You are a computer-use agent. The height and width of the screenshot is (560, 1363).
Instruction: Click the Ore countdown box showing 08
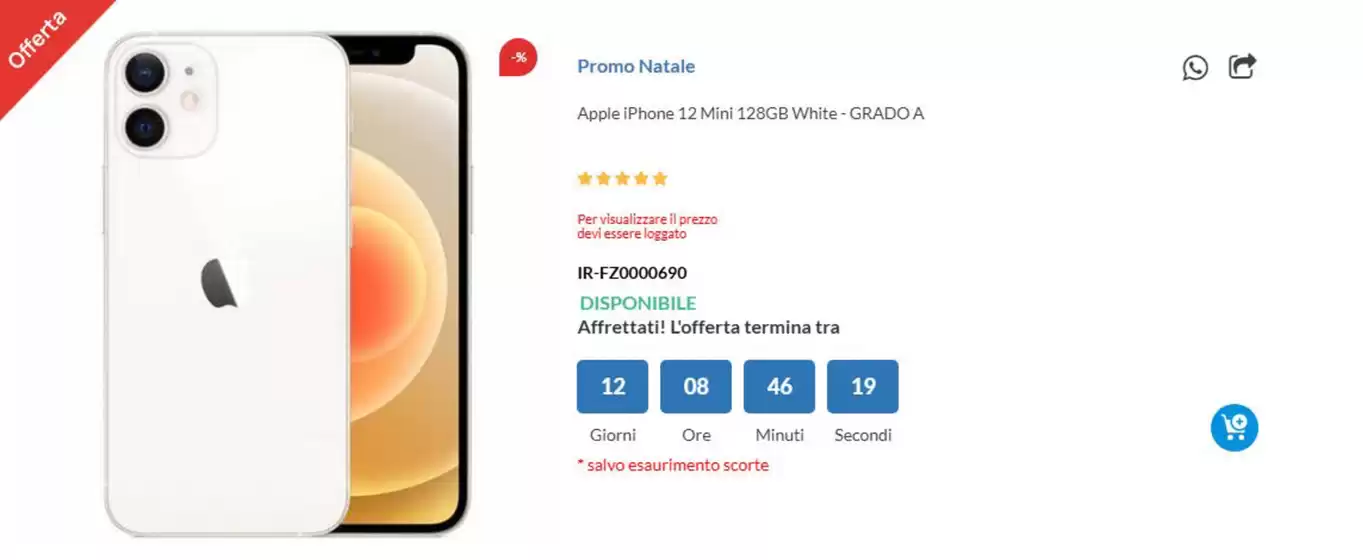pos(696,386)
